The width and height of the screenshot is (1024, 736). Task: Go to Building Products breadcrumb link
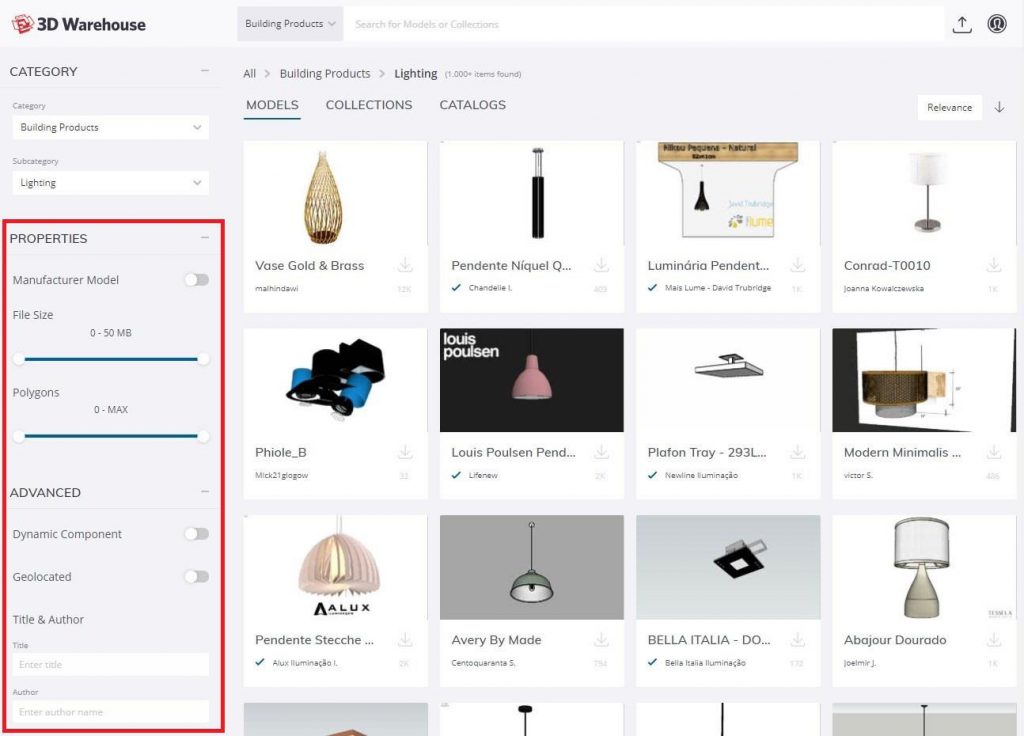pyautogui.click(x=325, y=74)
